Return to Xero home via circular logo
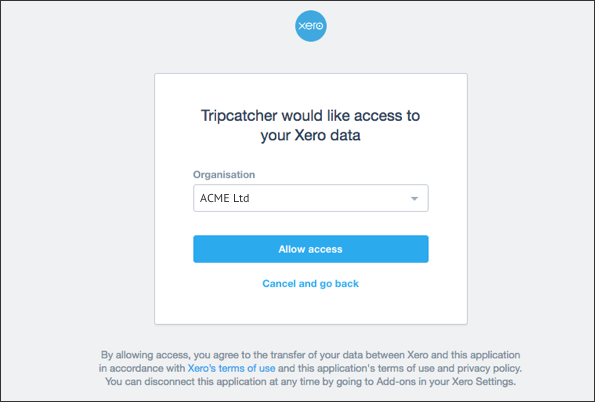 tap(311, 26)
